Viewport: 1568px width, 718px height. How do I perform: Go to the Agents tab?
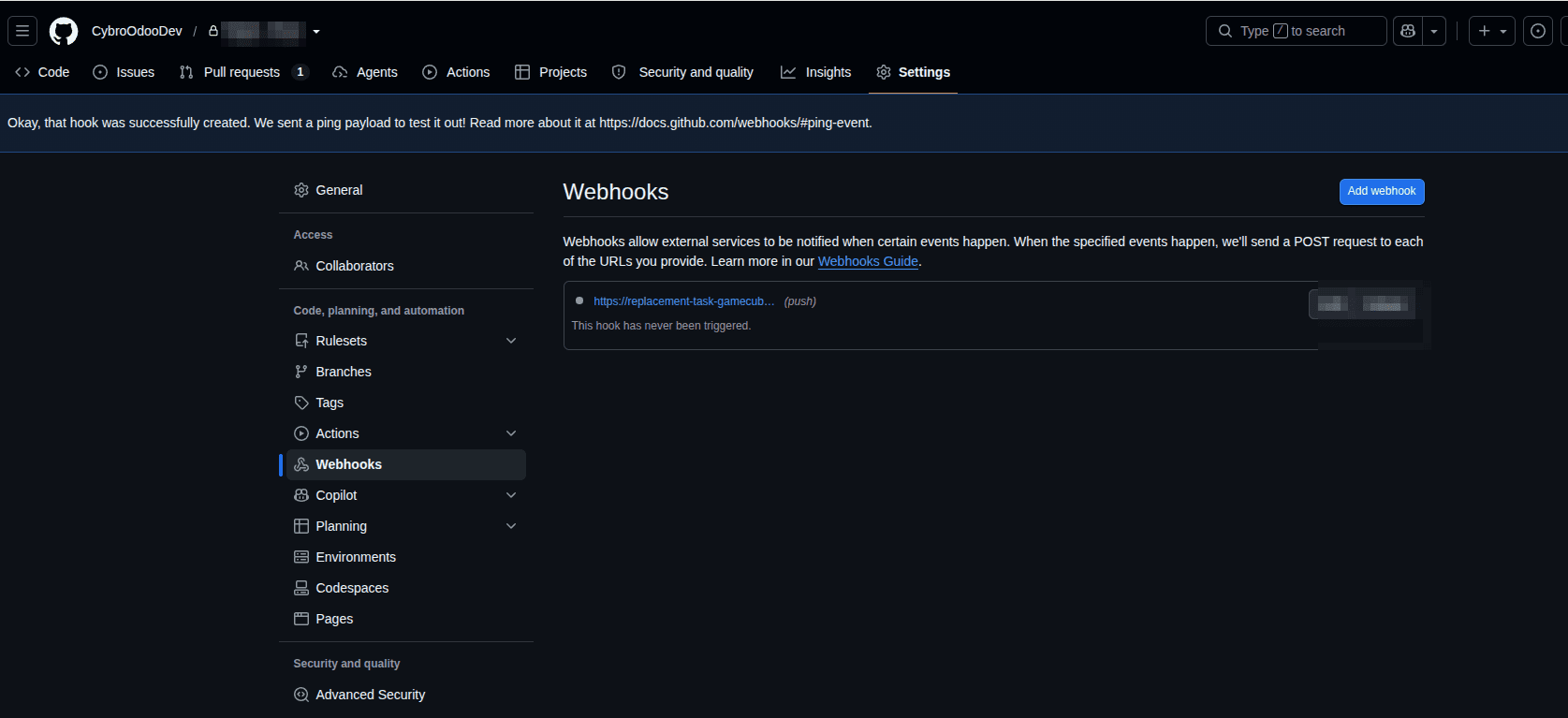365,72
